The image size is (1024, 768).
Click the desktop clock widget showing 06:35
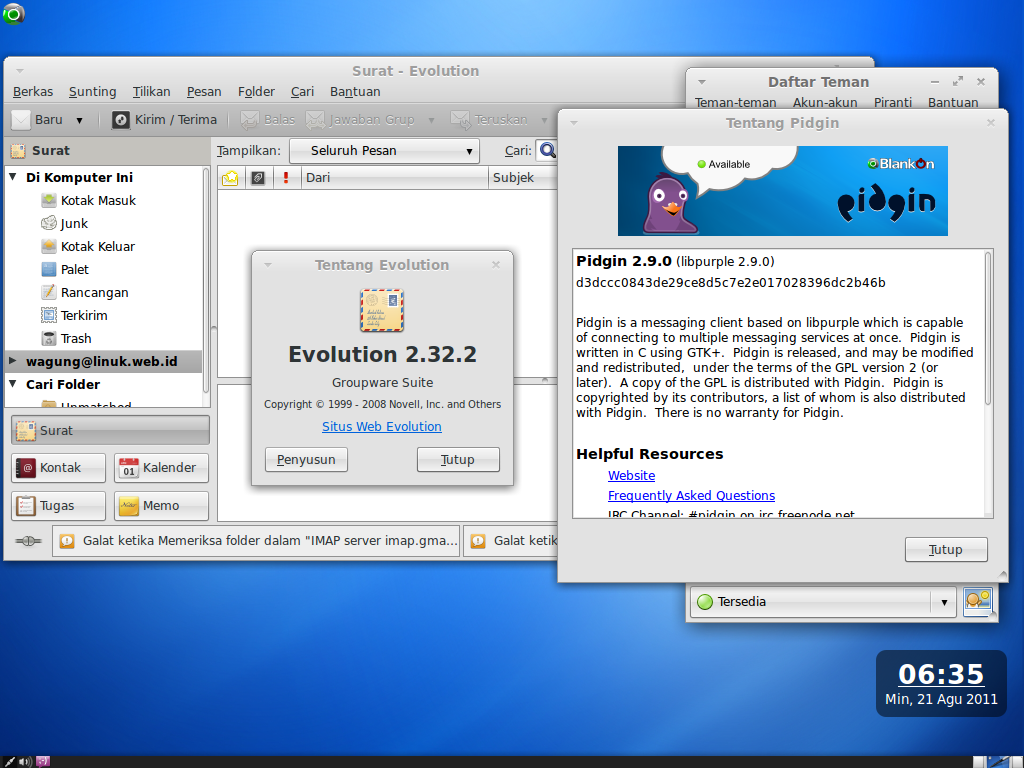click(941, 683)
